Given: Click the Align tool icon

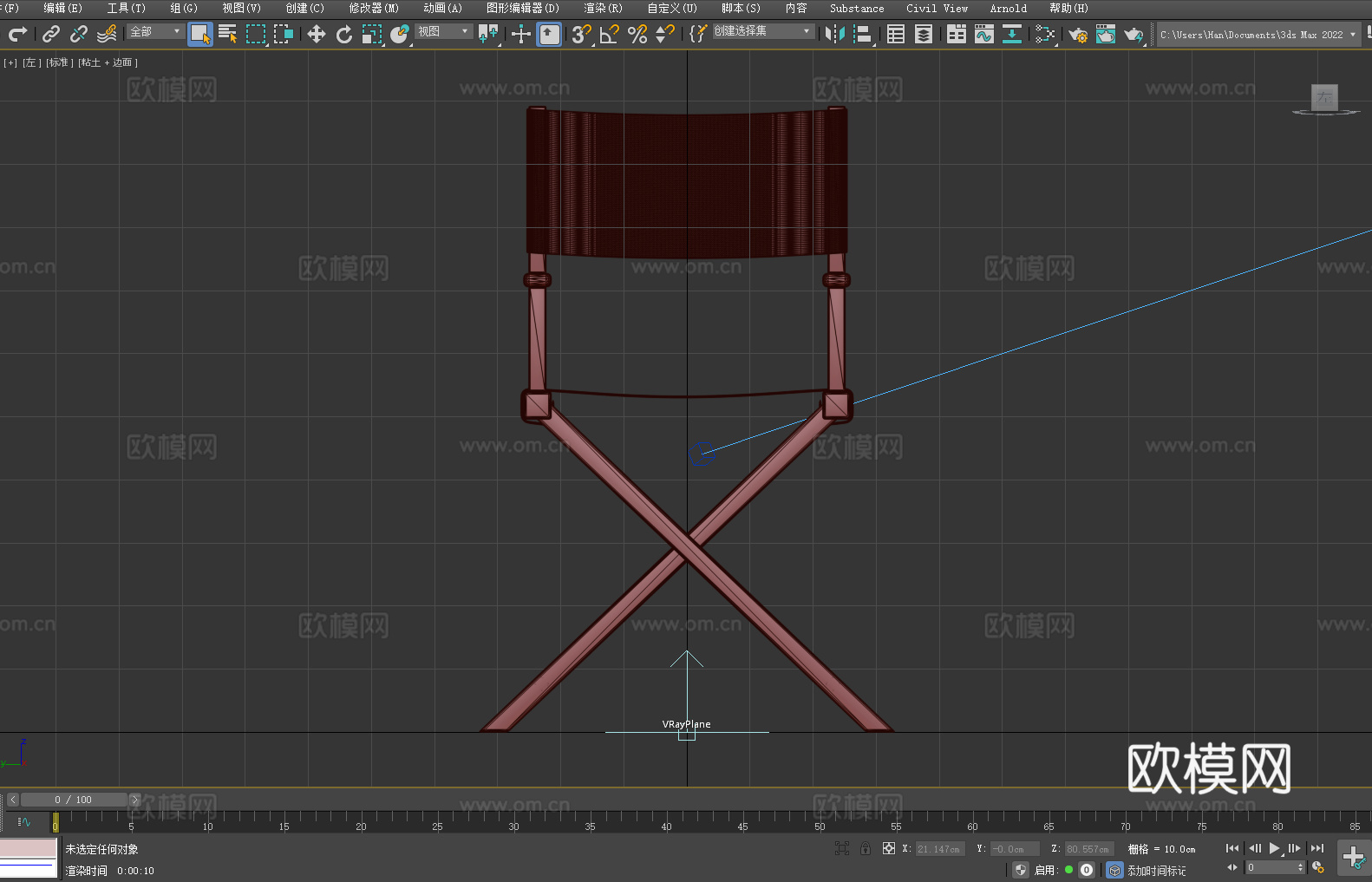Looking at the screenshot, I should (863, 34).
